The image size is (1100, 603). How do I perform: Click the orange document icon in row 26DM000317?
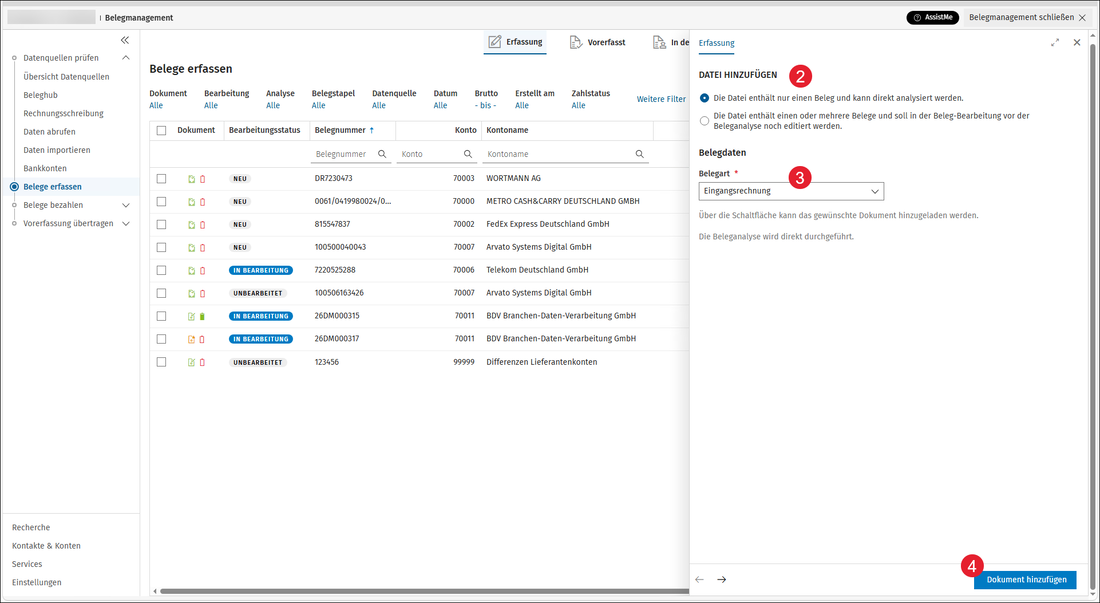click(192, 339)
